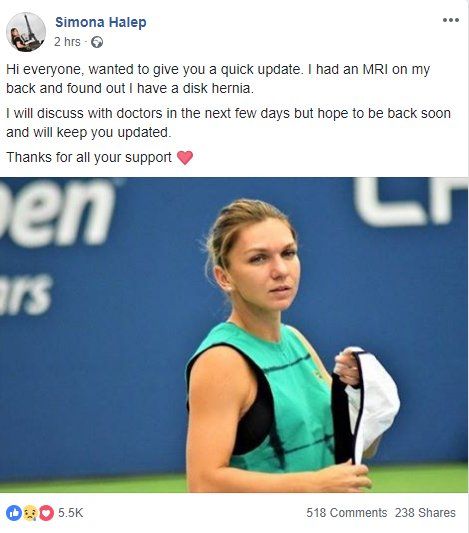Click the public globe privacy icon
469x533 pixels.
pyautogui.click(x=97, y=42)
